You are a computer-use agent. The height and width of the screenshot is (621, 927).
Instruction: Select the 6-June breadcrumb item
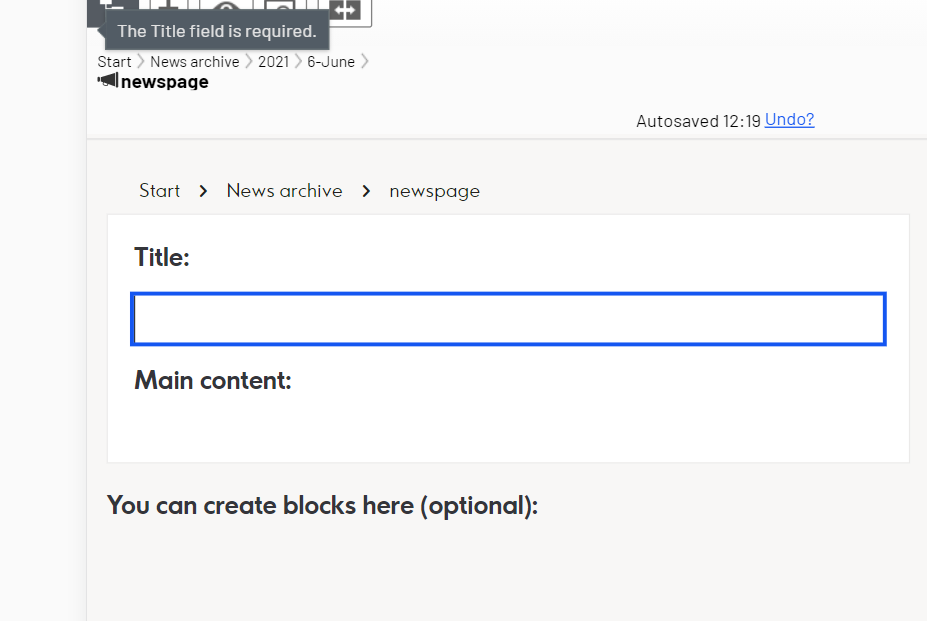[x=330, y=62]
